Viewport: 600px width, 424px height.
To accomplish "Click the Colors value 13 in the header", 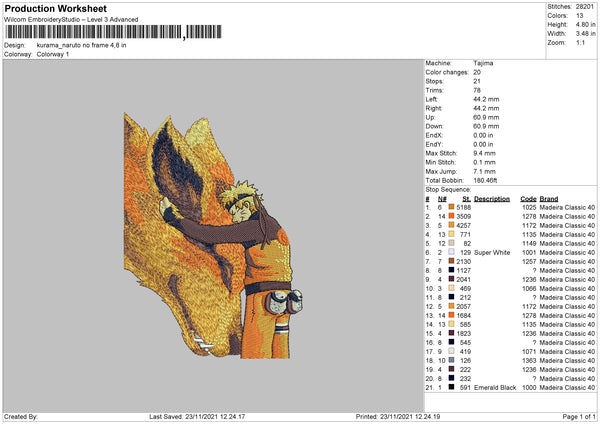I will (579, 16).
